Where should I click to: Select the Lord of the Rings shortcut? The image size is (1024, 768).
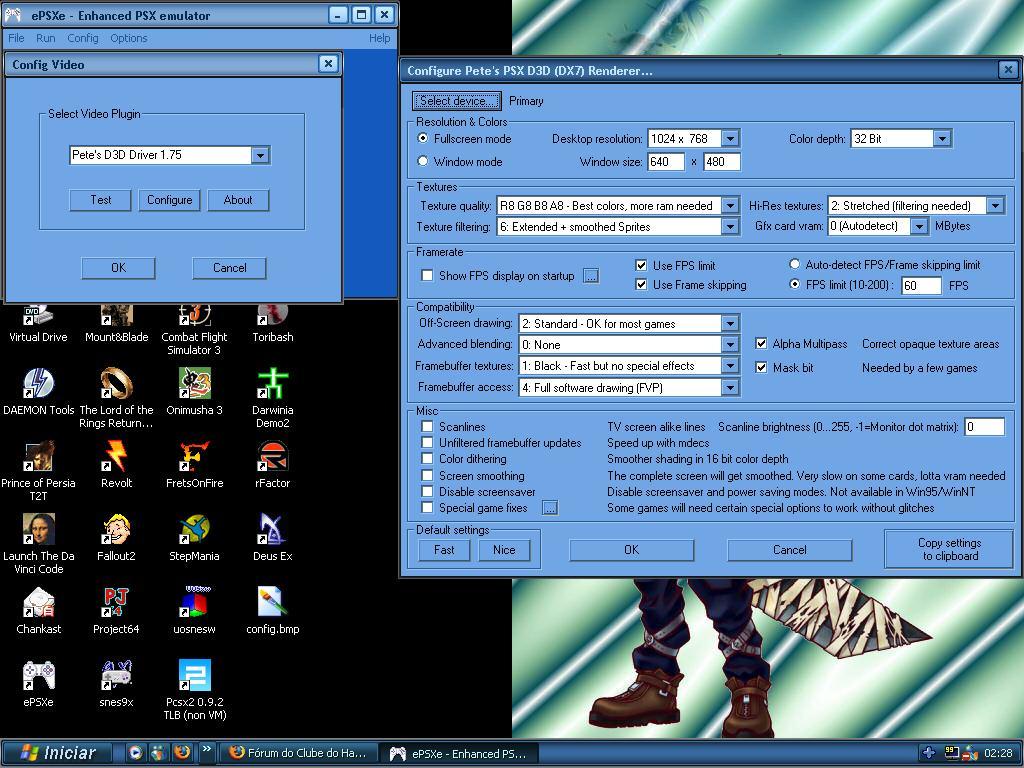tap(116, 398)
